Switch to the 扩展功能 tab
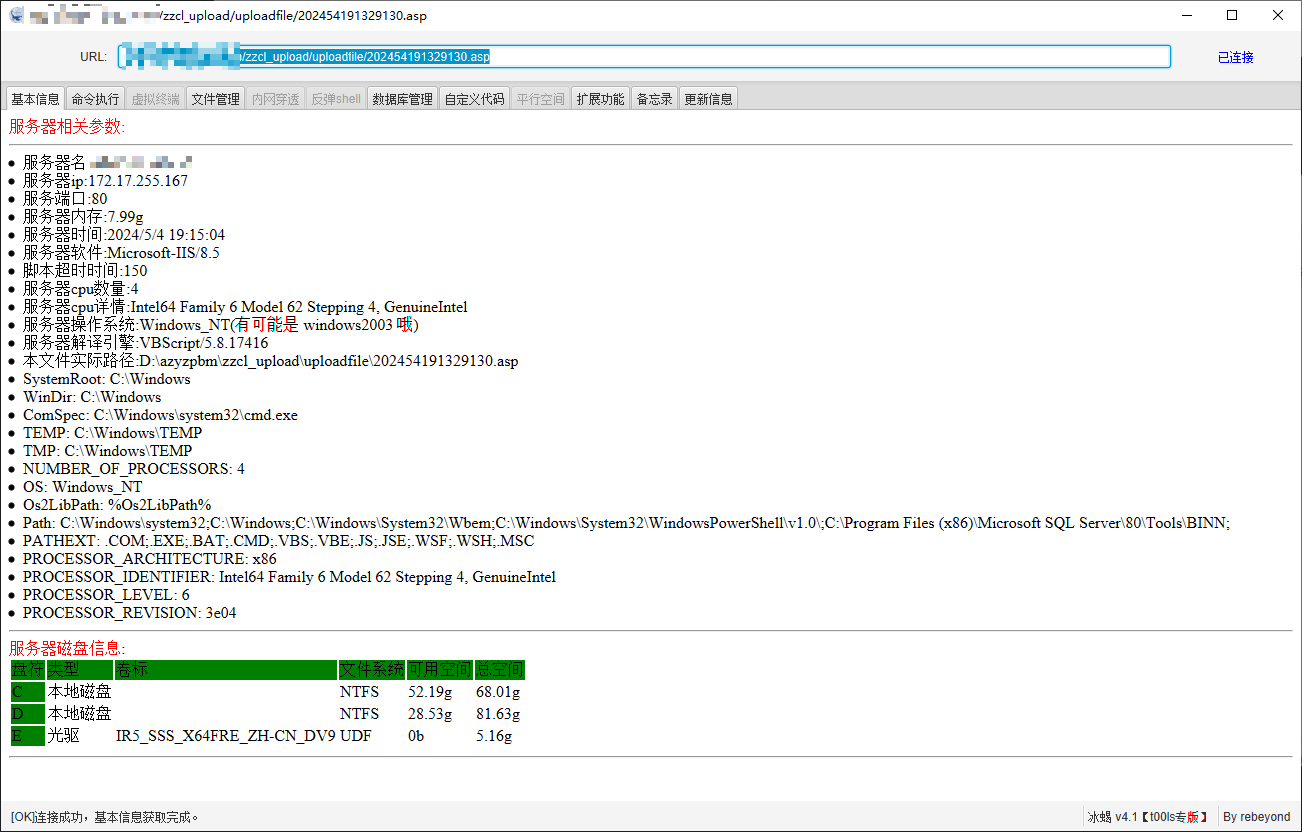 [x=600, y=99]
